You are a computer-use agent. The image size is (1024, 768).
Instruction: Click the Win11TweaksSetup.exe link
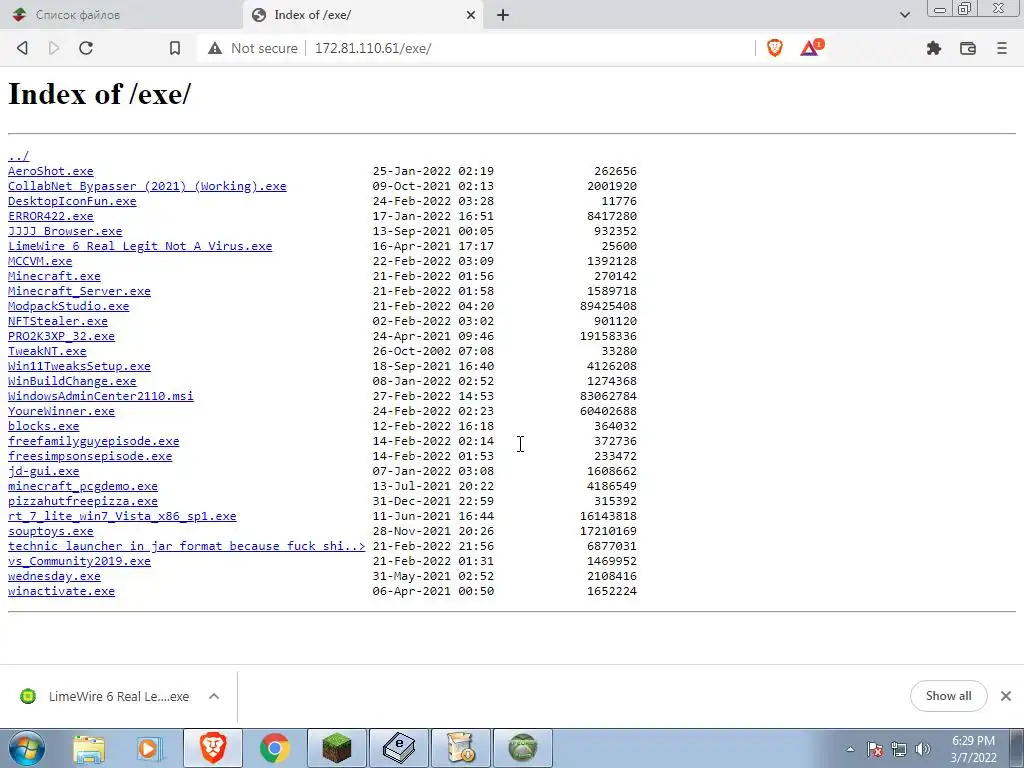tap(79, 366)
